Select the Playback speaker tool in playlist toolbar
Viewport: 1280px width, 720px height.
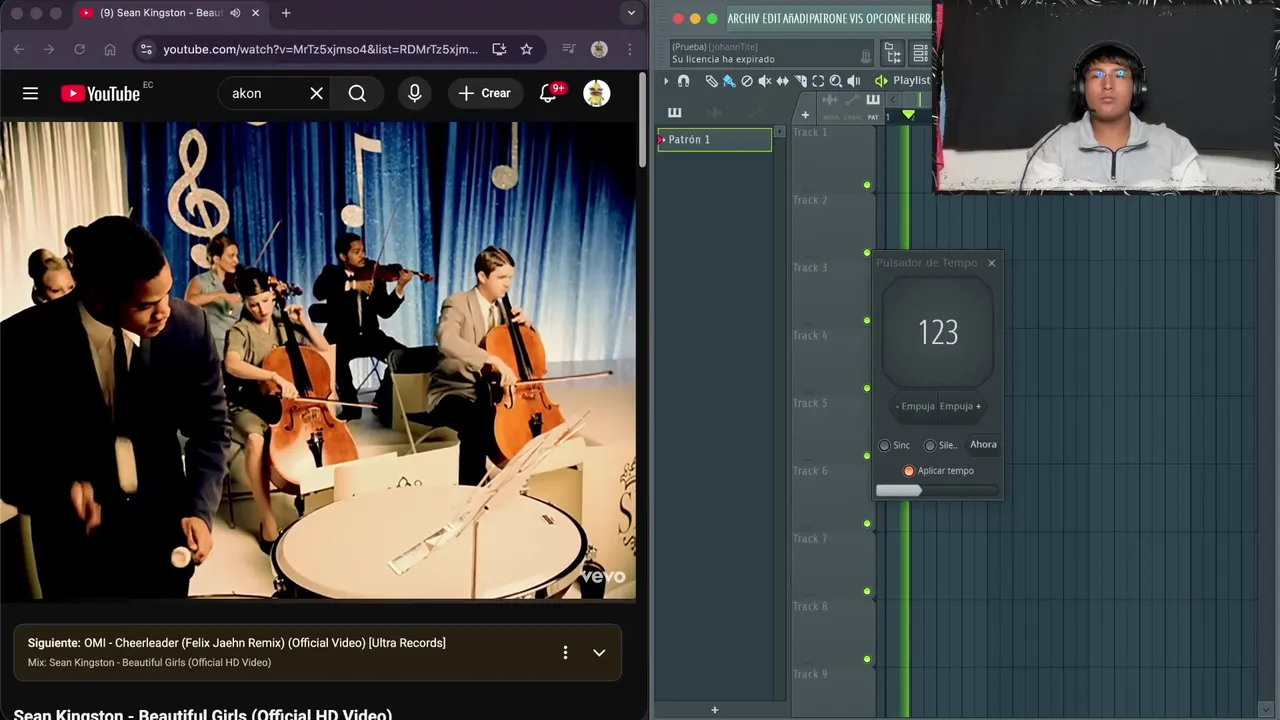854,81
